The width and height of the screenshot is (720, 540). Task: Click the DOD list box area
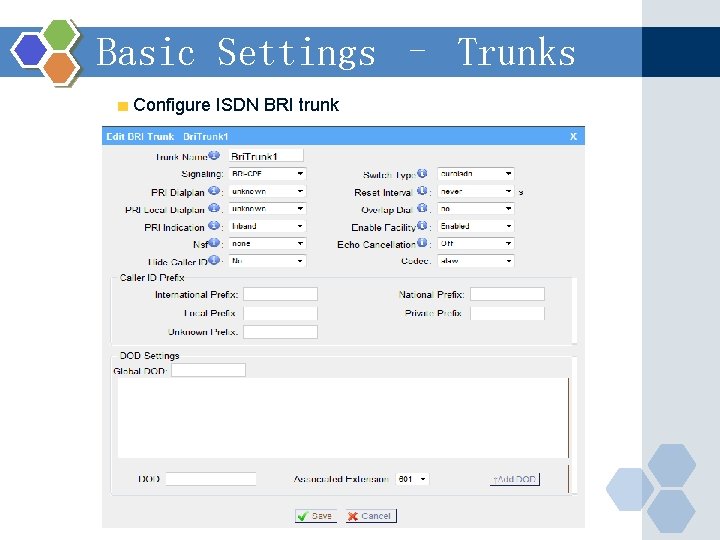click(343, 418)
